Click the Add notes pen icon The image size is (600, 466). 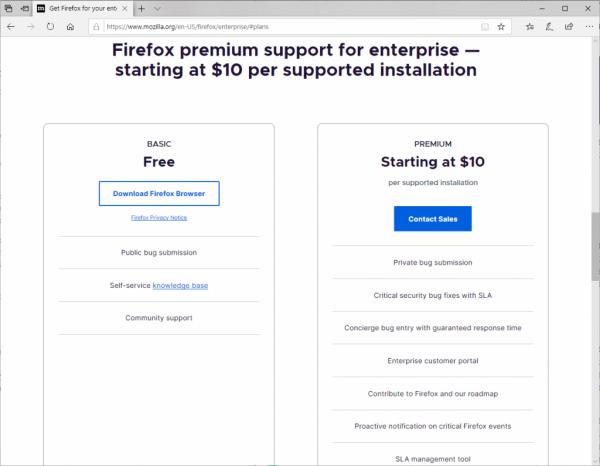[547, 27]
